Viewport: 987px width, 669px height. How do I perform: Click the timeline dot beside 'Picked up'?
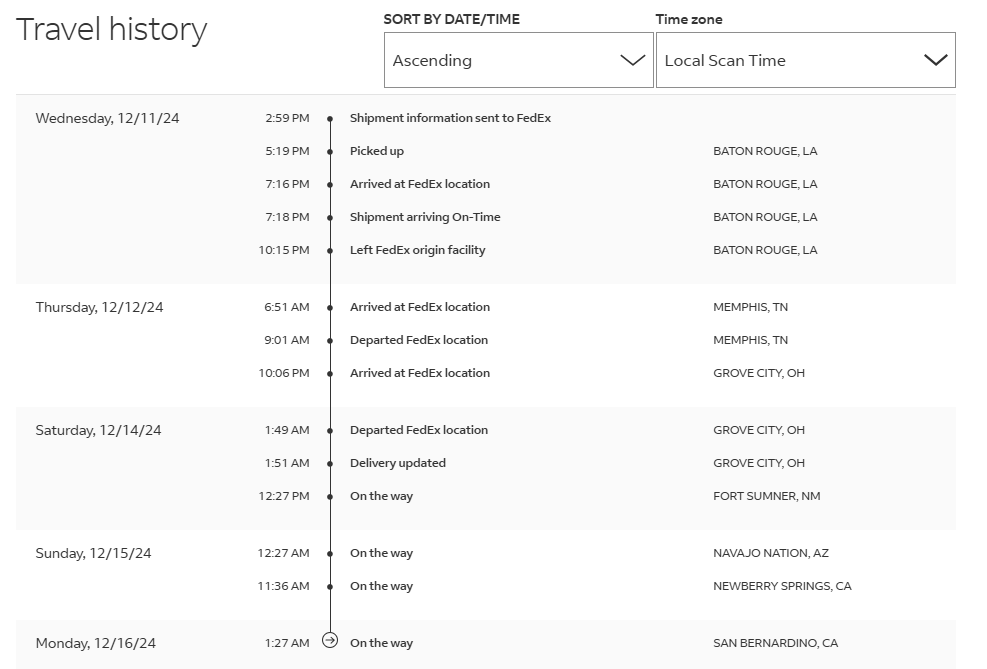pyautogui.click(x=330, y=152)
